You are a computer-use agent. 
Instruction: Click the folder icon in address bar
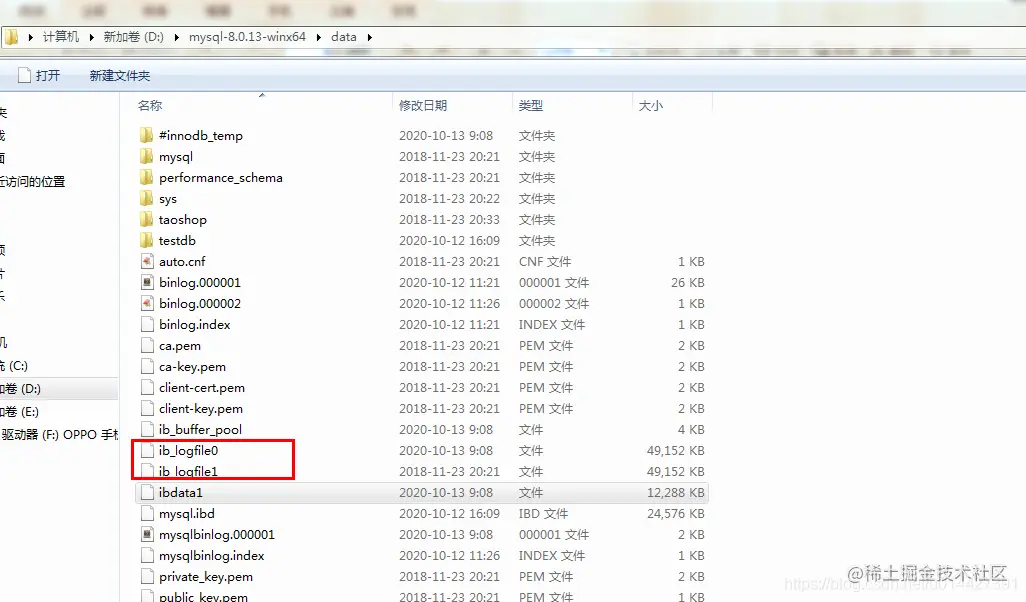point(11,37)
